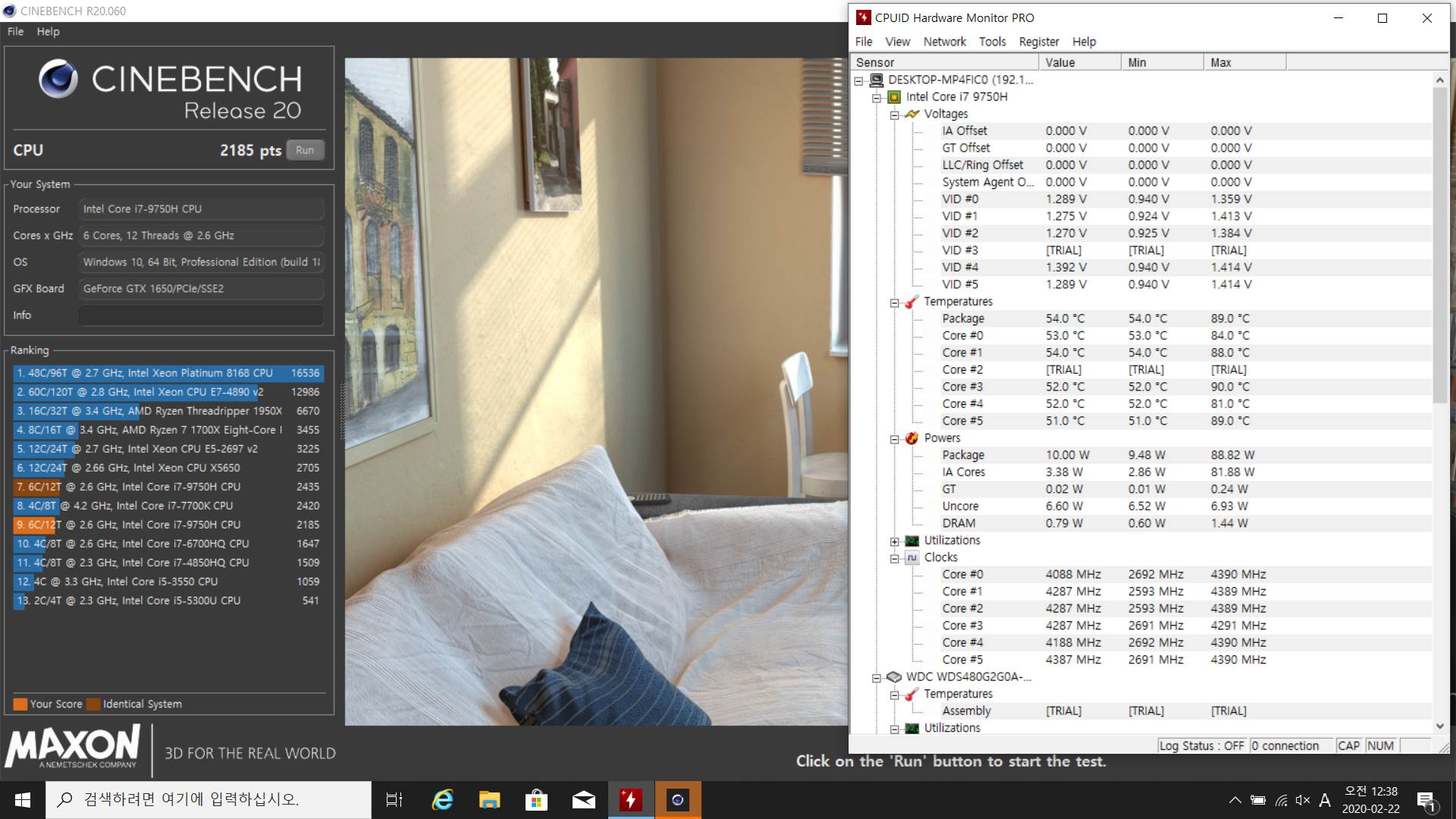Viewport: 1456px width, 819px height.
Task: Open the Windows Start menu
Action: (22, 800)
